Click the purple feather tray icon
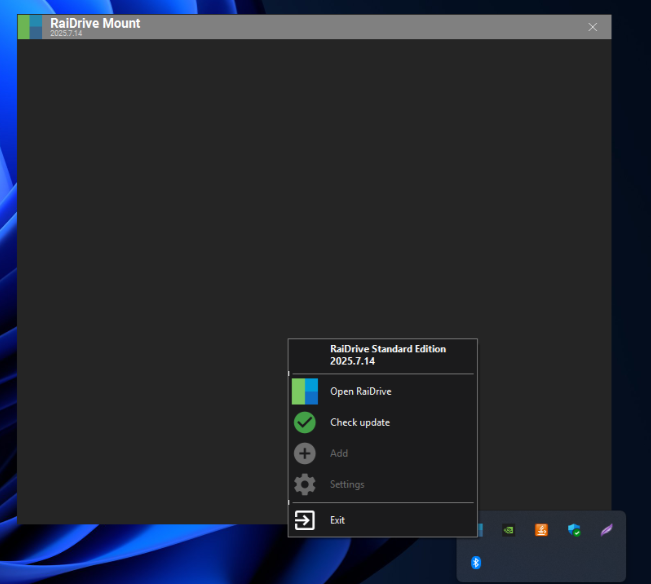The width and height of the screenshot is (651, 584). pyautogui.click(x=606, y=530)
